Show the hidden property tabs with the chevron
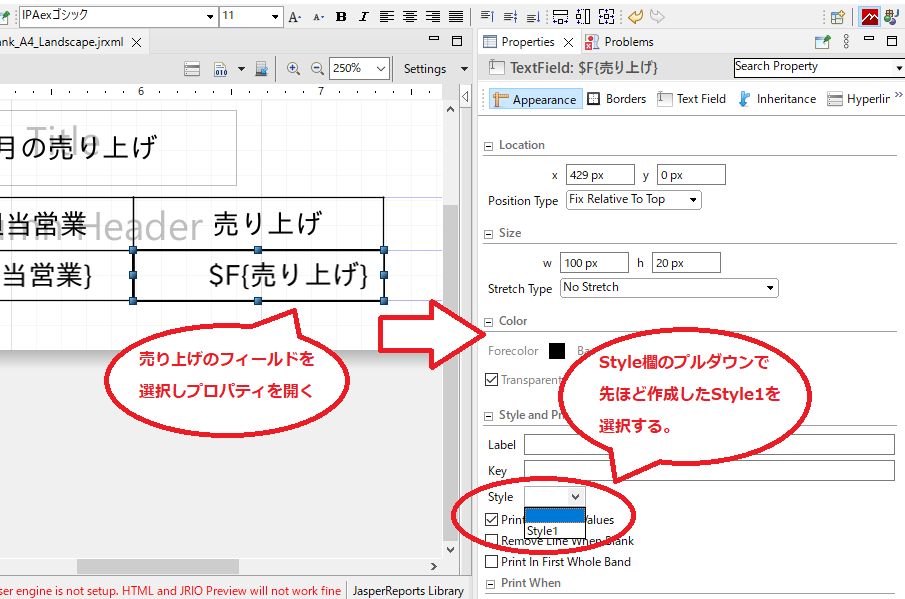Screen dimensions: 905x599 [x=898, y=95]
